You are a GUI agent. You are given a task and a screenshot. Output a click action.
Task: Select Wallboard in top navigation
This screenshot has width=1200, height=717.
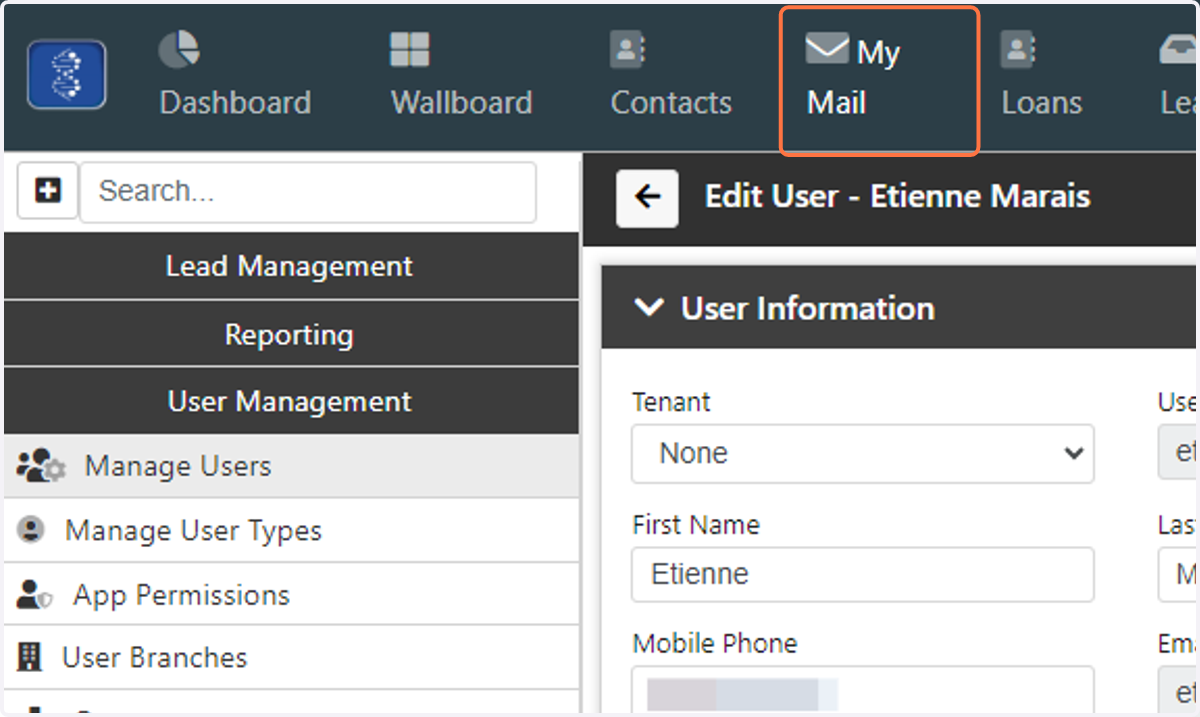click(461, 75)
